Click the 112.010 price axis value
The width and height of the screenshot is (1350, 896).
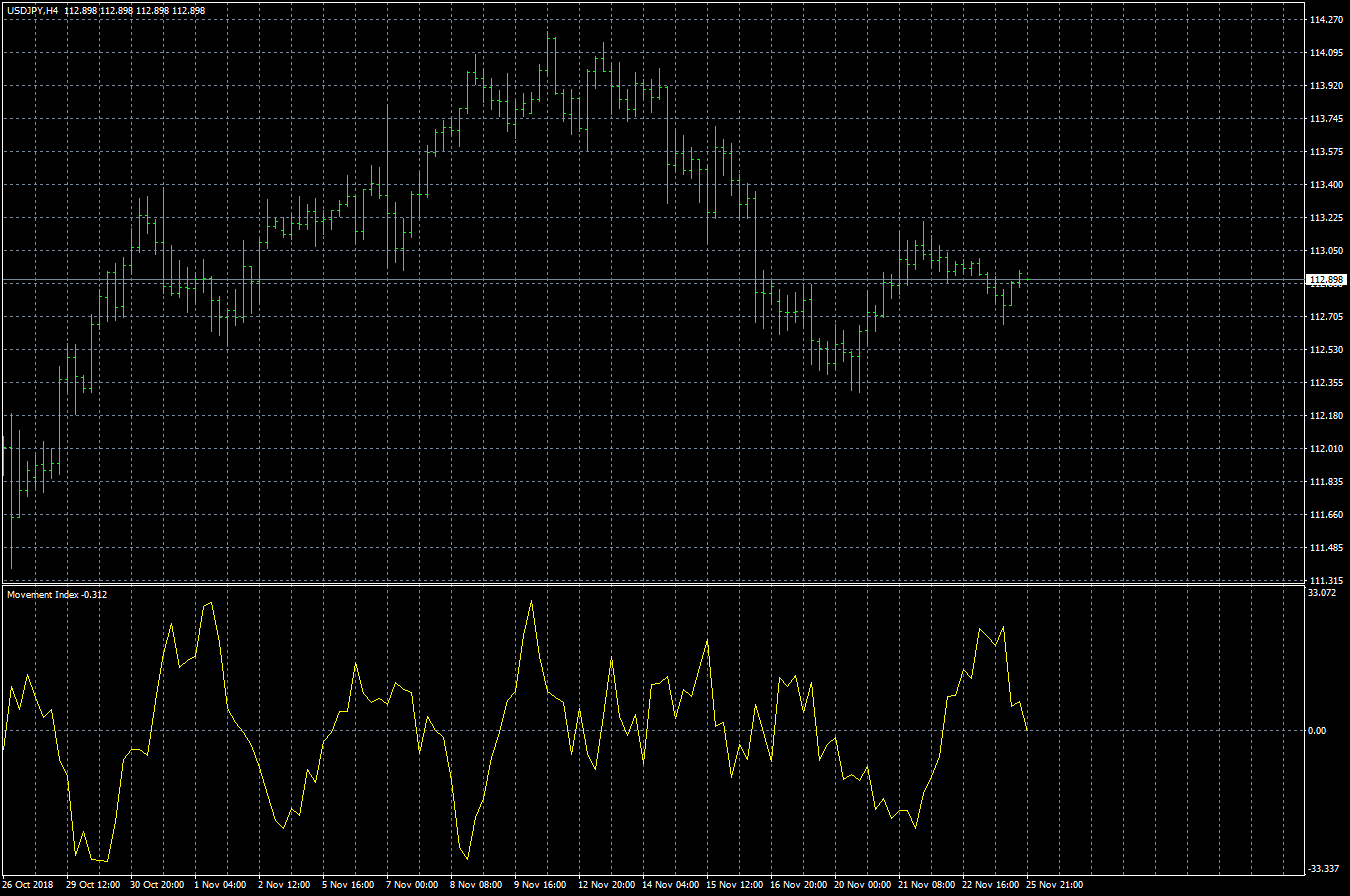(1325, 448)
